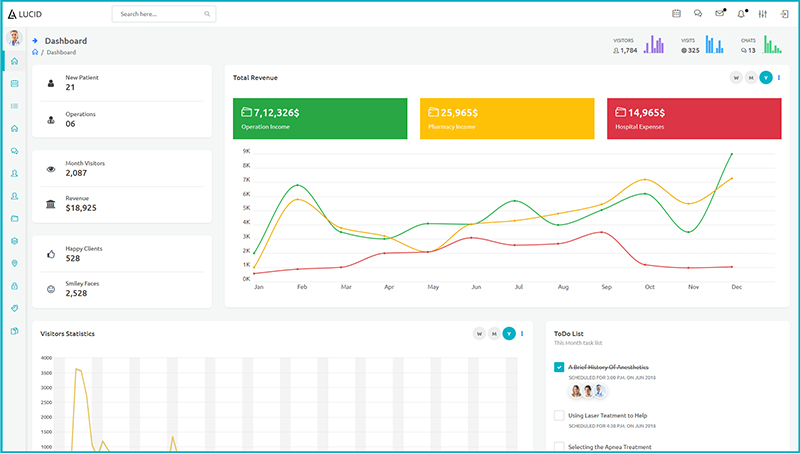
Task: Click inside the 'Search here...' field
Action: tap(160, 14)
